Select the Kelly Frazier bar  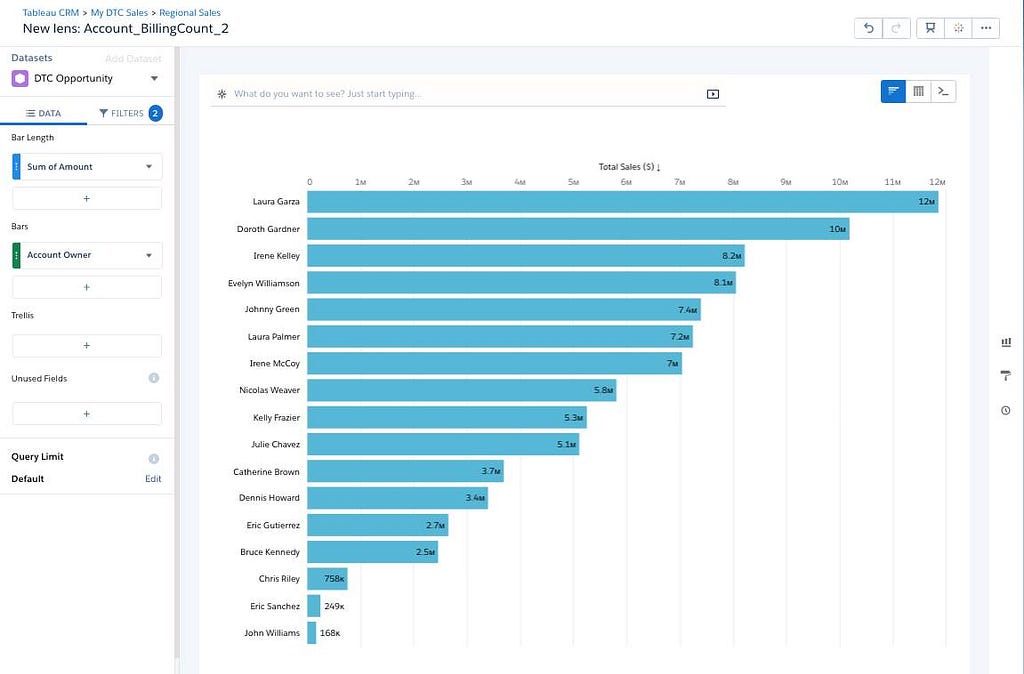pyautogui.click(x=447, y=417)
